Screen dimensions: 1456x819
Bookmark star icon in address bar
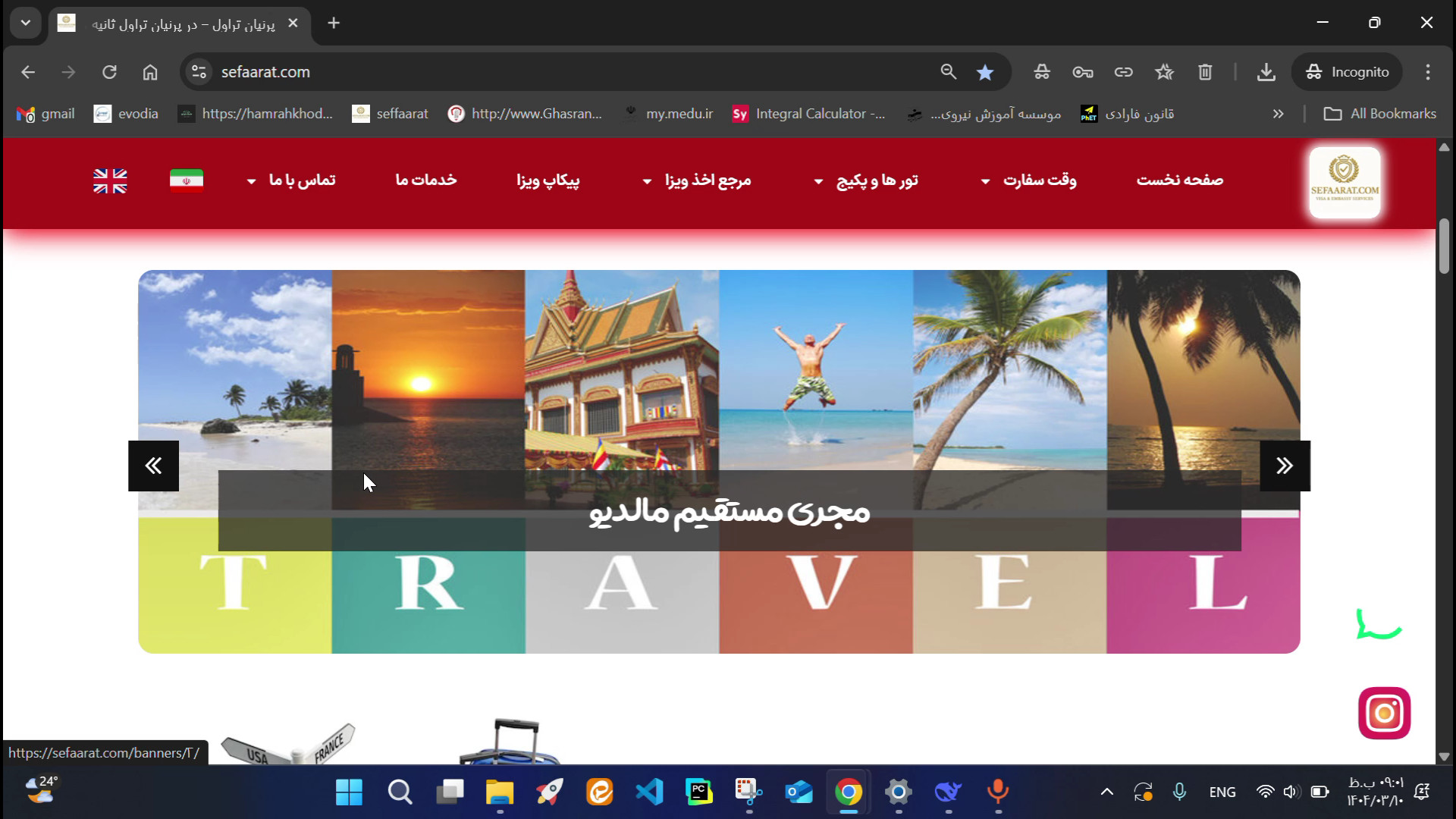point(985,72)
